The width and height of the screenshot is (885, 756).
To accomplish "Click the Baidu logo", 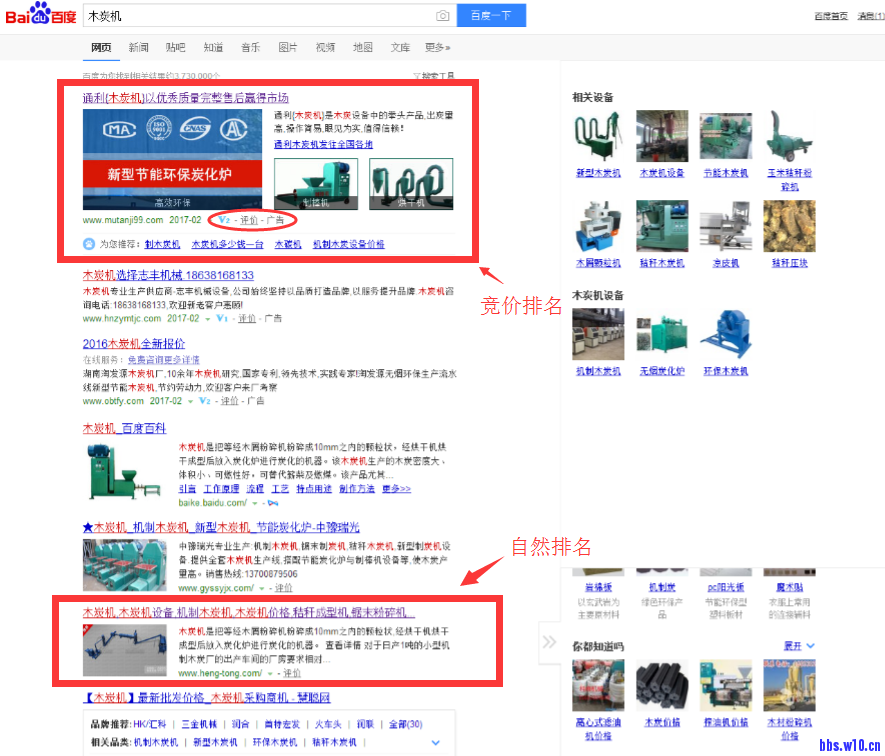I will click(x=42, y=15).
